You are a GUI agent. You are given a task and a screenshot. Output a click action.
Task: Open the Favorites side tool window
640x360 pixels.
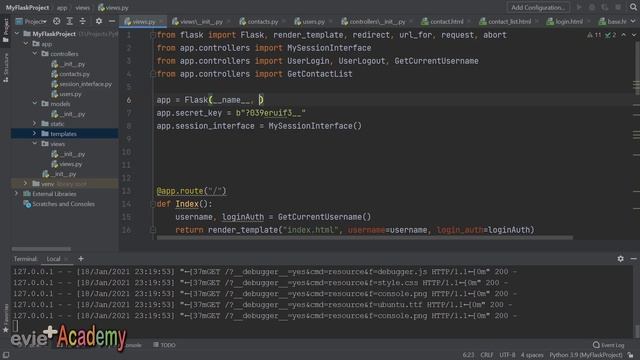[x=5, y=318]
